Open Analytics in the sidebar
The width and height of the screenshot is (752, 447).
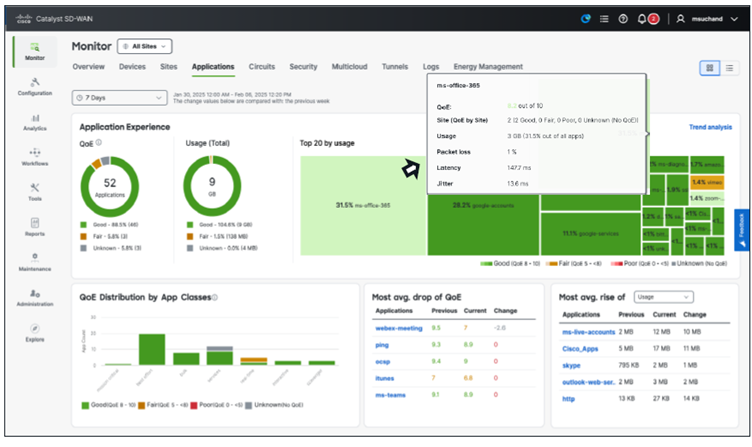point(35,122)
